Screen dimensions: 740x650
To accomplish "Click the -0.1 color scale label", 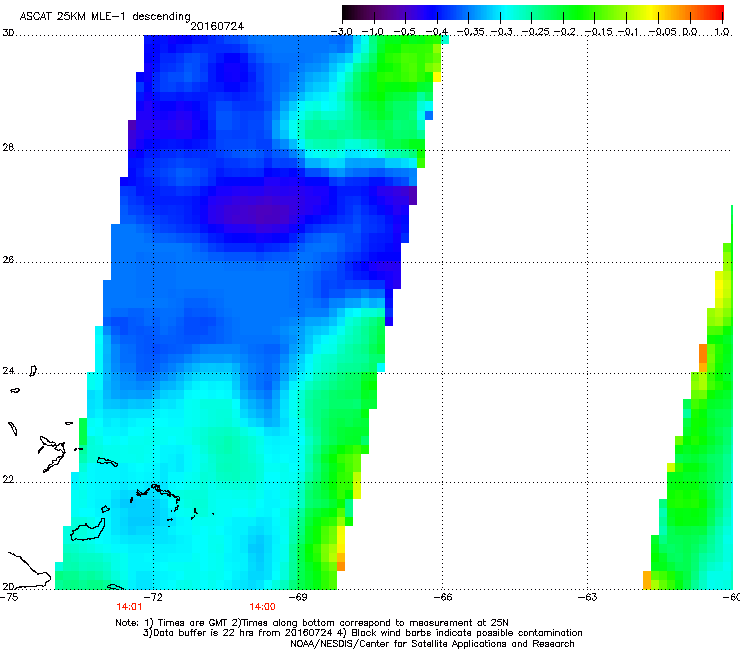I will [x=628, y=32].
